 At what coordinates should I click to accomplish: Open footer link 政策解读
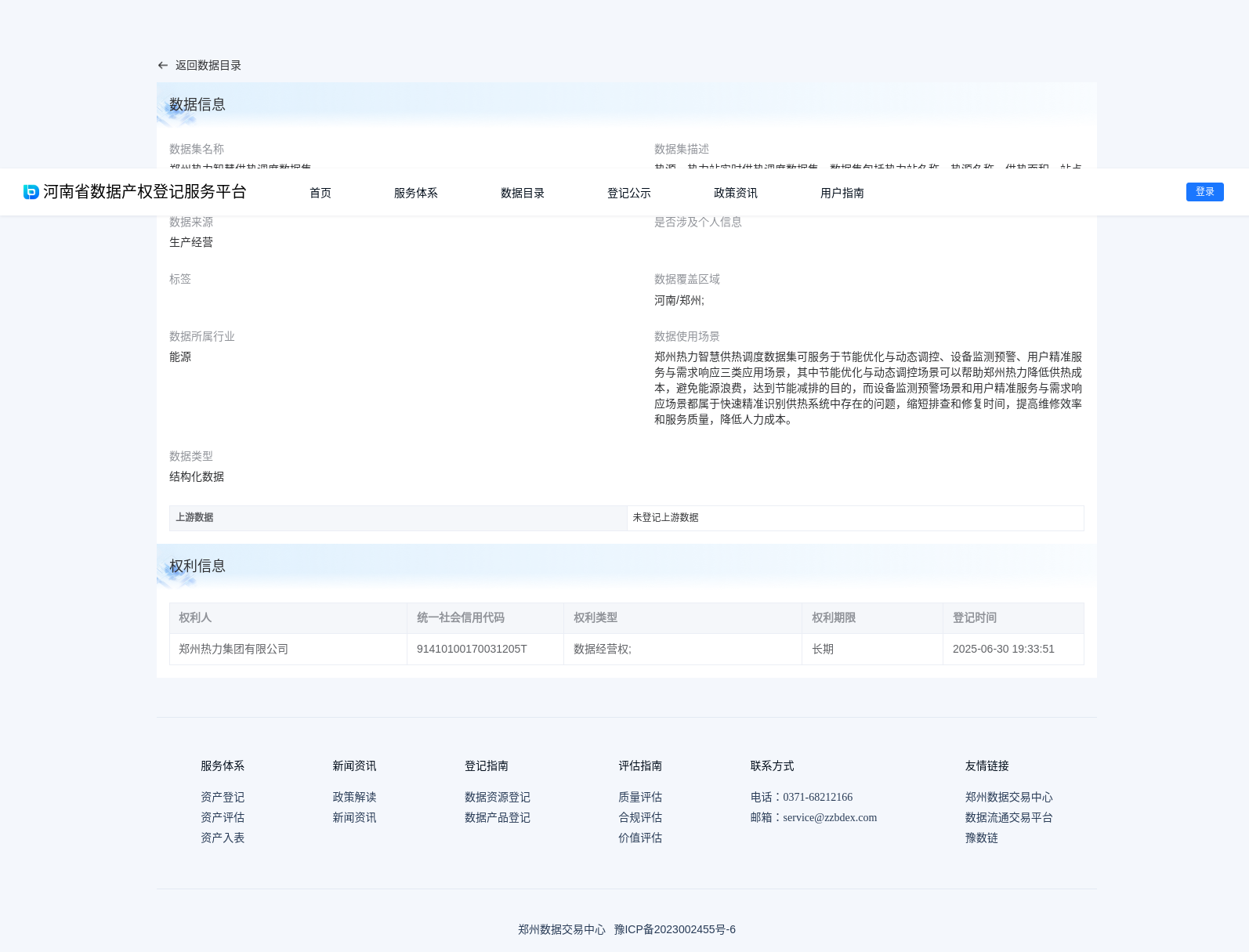[x=354, y=797]
